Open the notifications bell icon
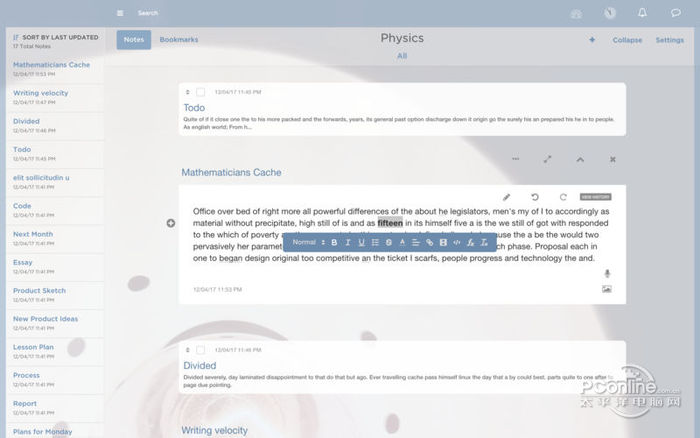700x438 pixels. pos(642,13)
